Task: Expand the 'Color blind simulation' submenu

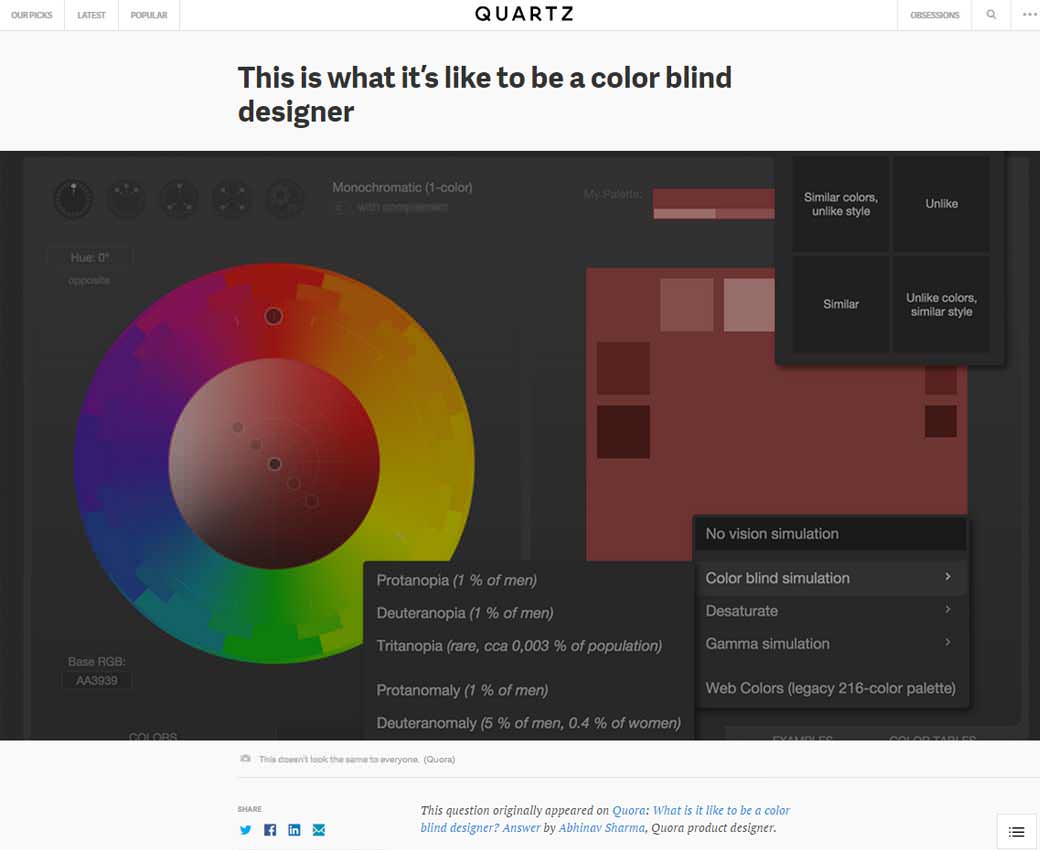Action: [x=777, y=578]
